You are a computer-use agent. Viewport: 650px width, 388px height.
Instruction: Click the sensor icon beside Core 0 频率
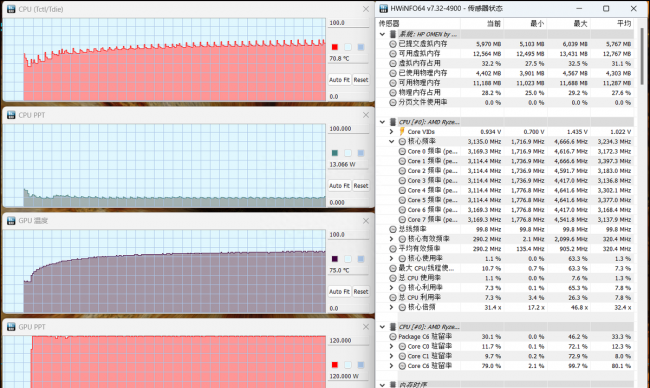click(x=402, y=151)
